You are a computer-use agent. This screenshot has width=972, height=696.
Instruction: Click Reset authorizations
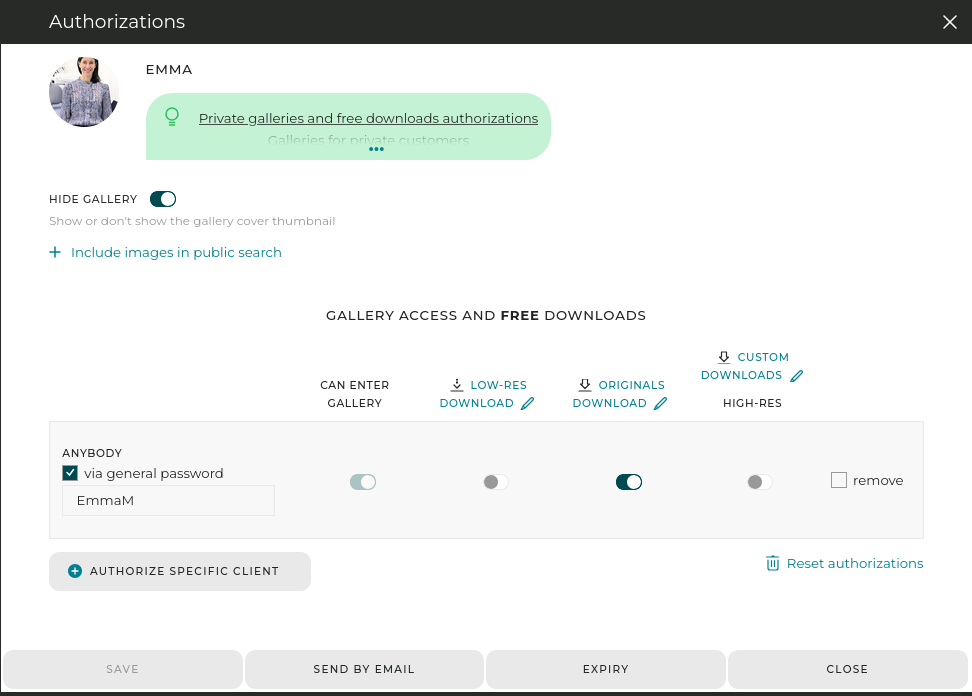[x=855, y=563]
